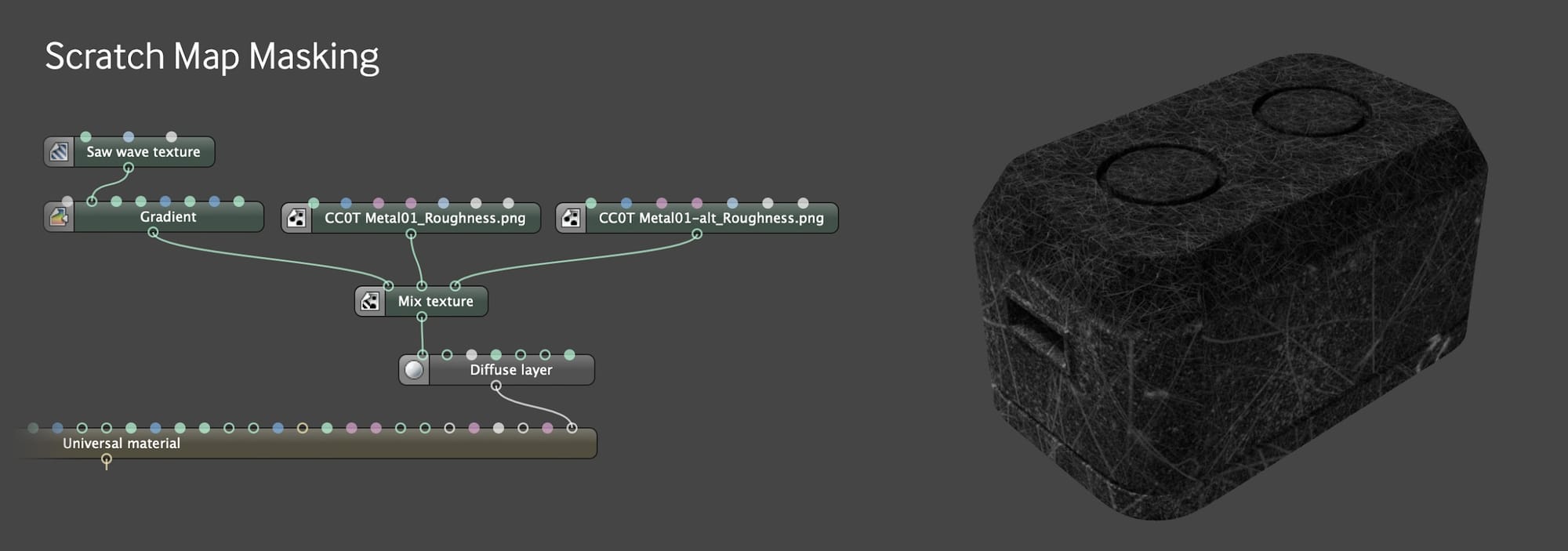This screenshot has width=1568, height=551.
Task: Click the CC0T Metal01-alt_Roughness.png output pin
Action: [x=696, y=234]
